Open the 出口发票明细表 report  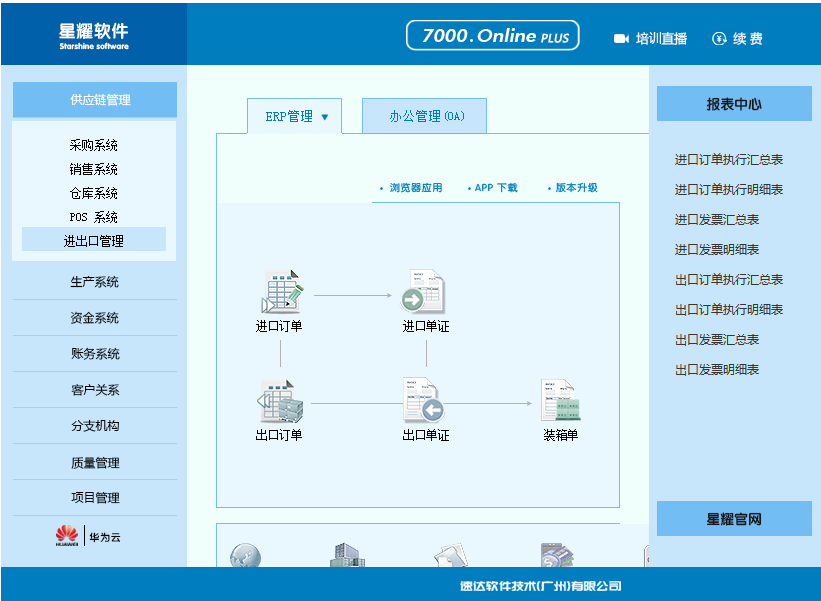coord(717,370)
